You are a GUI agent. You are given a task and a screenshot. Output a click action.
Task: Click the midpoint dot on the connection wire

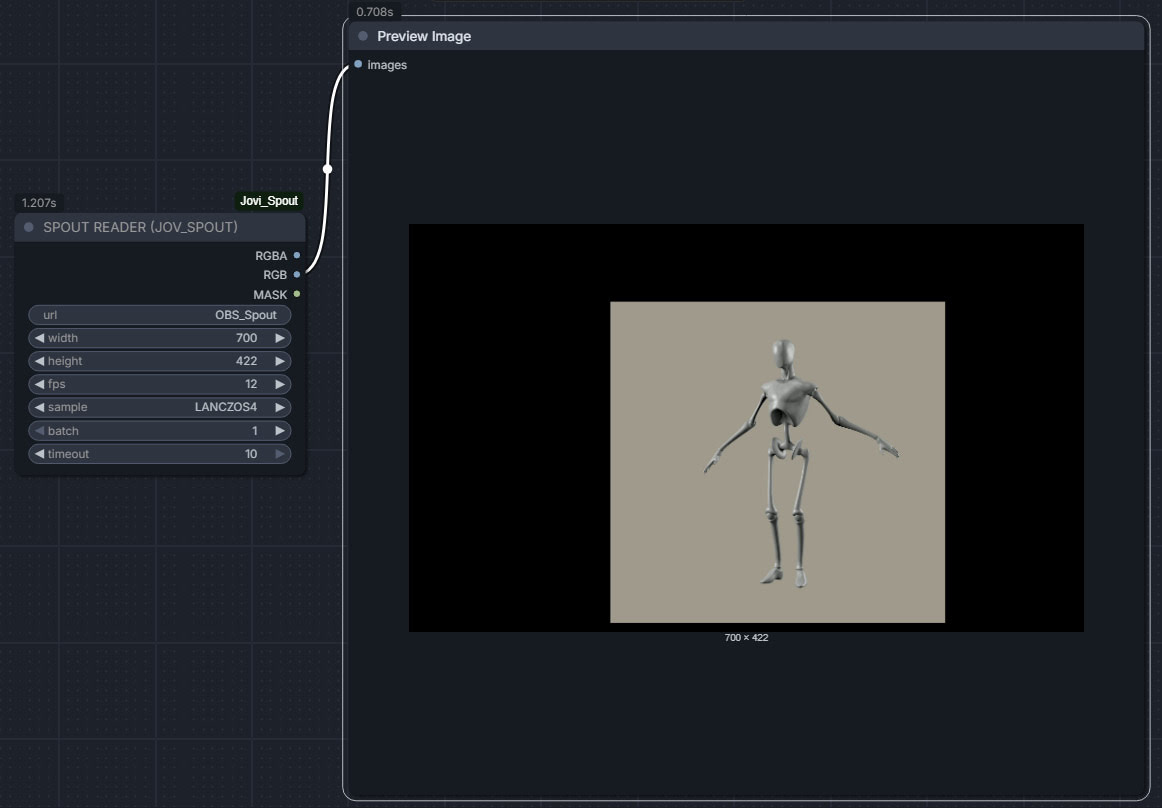tap(327, 169)
